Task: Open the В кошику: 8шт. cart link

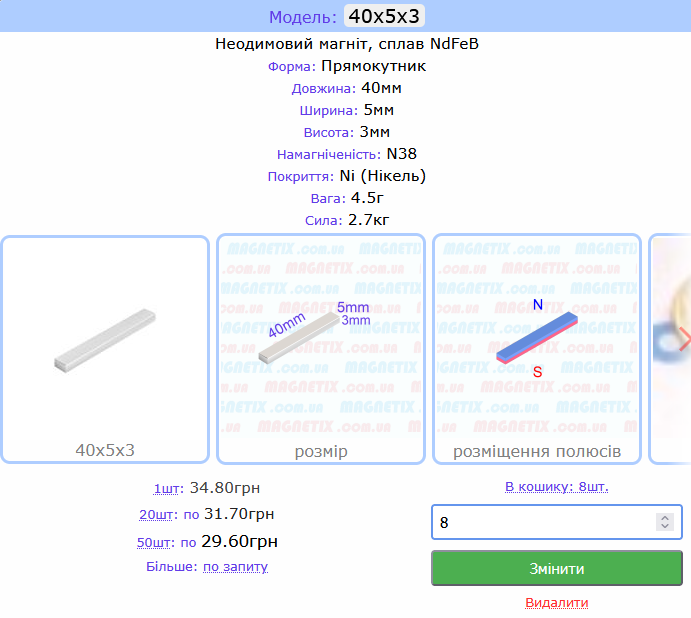Action: (557, 487)
